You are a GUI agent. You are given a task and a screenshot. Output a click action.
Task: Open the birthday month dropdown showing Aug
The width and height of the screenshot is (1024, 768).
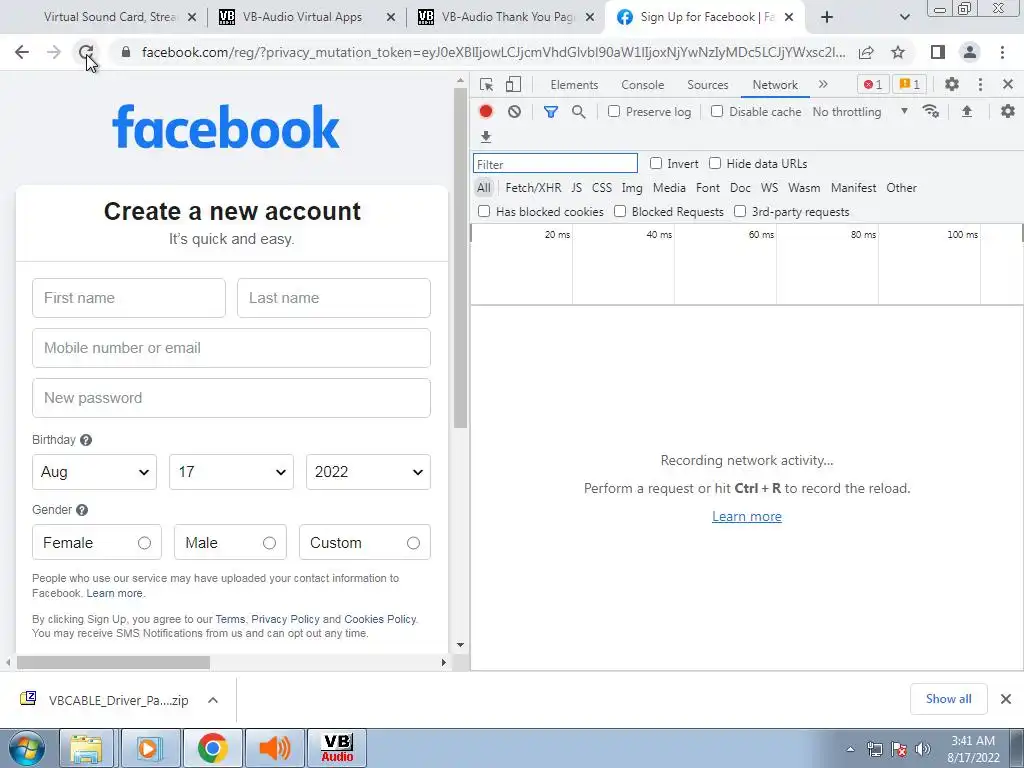(94, 472)
